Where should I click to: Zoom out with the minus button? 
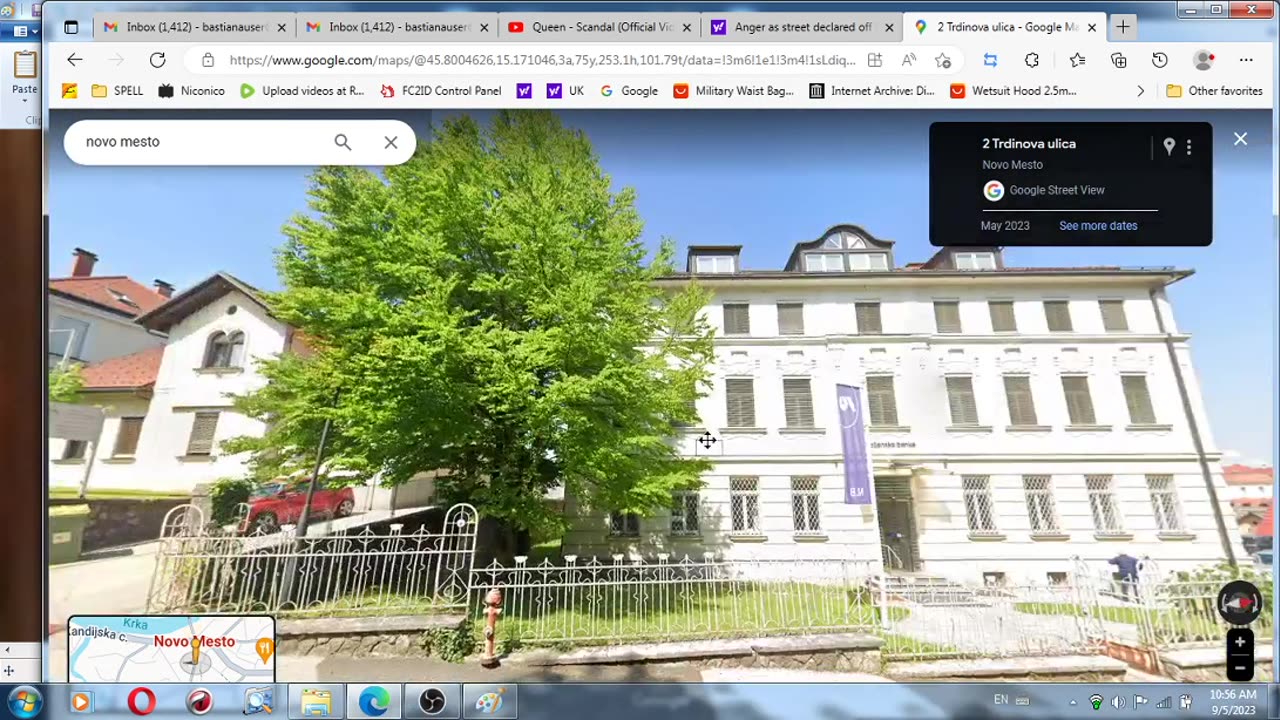[x=1240, y=667]
